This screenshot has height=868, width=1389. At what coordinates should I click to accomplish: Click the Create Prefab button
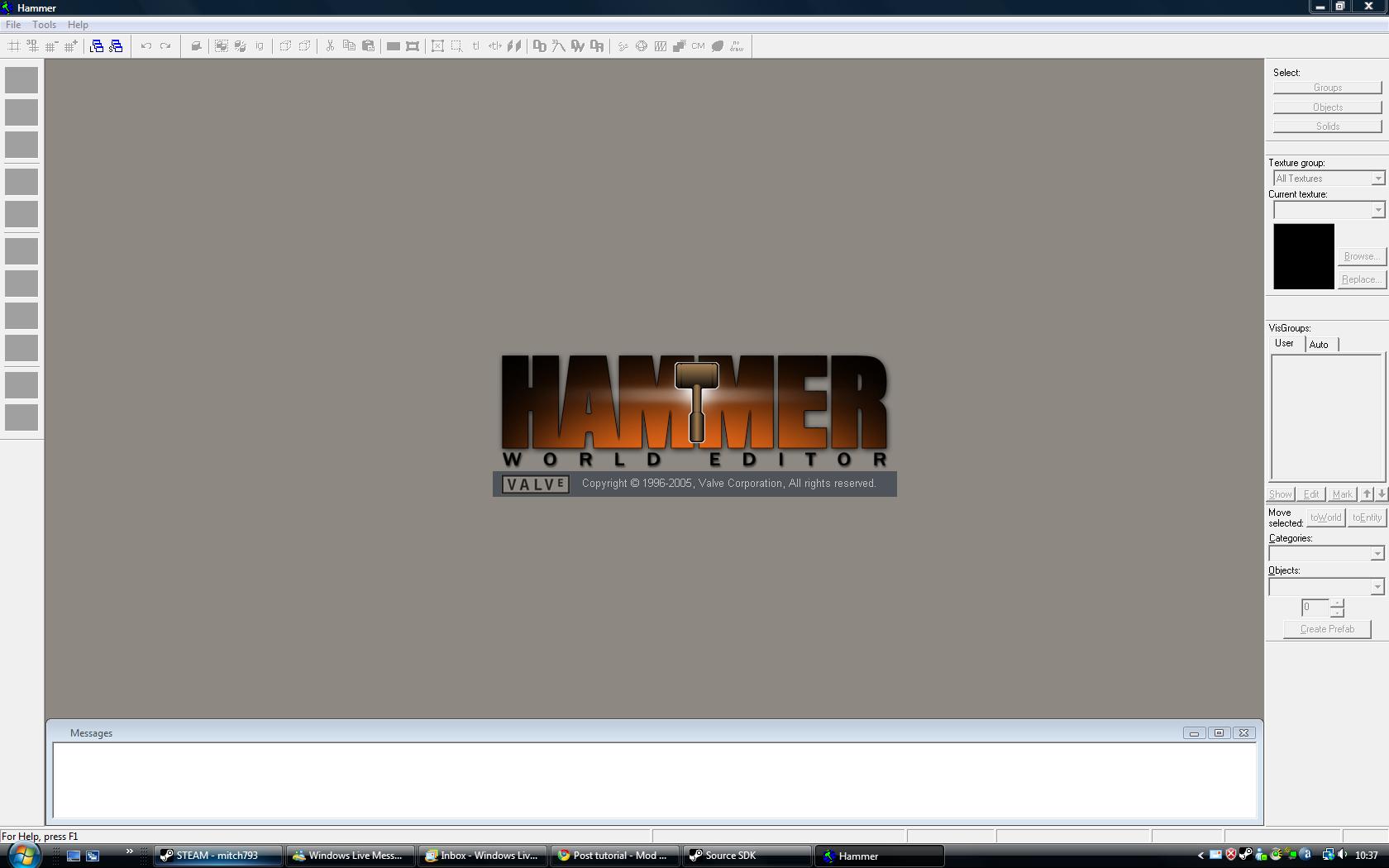tap(1327, 629)
